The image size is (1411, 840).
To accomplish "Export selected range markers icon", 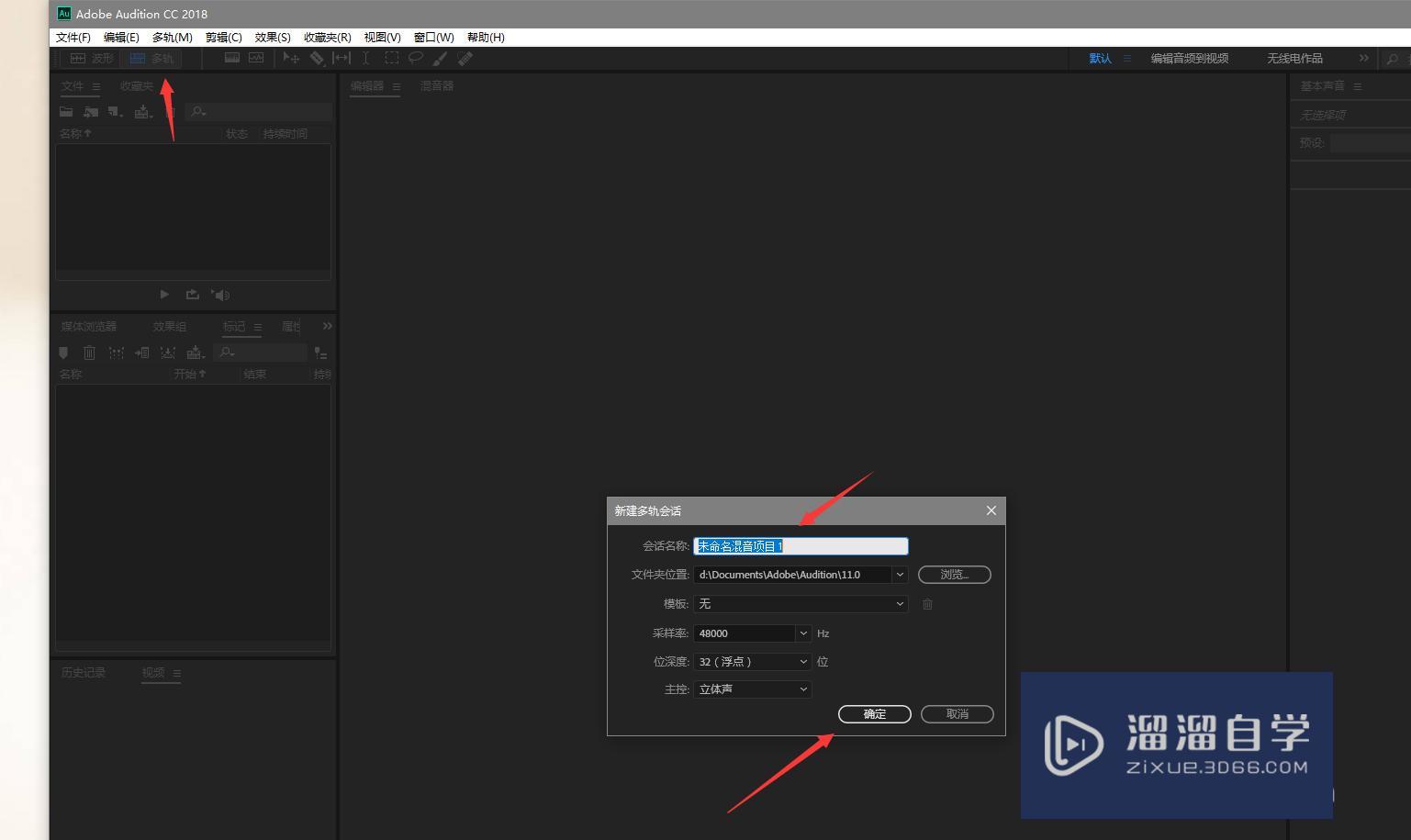I will pyautogui.click(x=168, y=353).
